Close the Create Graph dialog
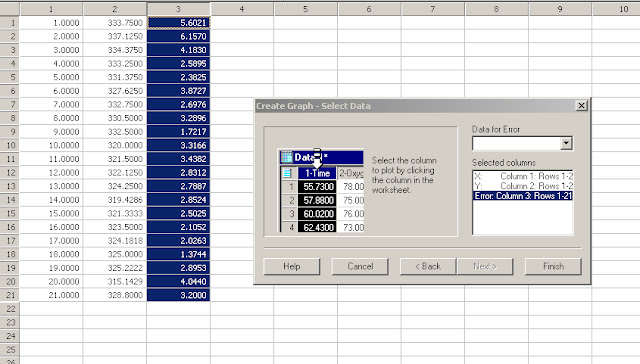 [x=581, y=106]
